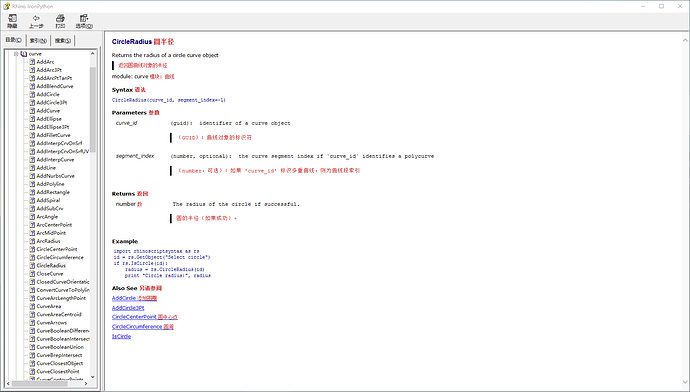Viewport: 690px width, 392px height.
Task: Open the Options (选项) toolbar icon
Action: (x=84, y=18)
